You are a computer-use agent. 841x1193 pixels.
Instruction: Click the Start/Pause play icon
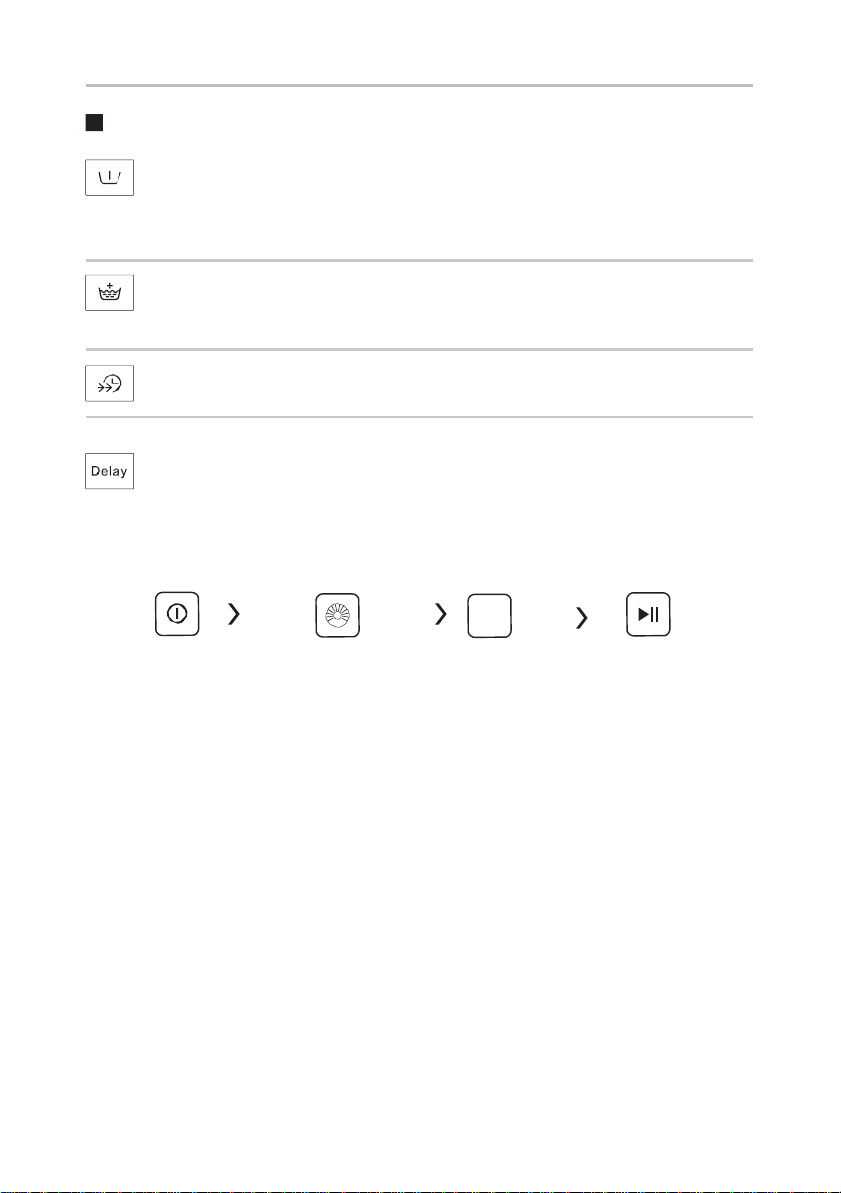[648, 614]
